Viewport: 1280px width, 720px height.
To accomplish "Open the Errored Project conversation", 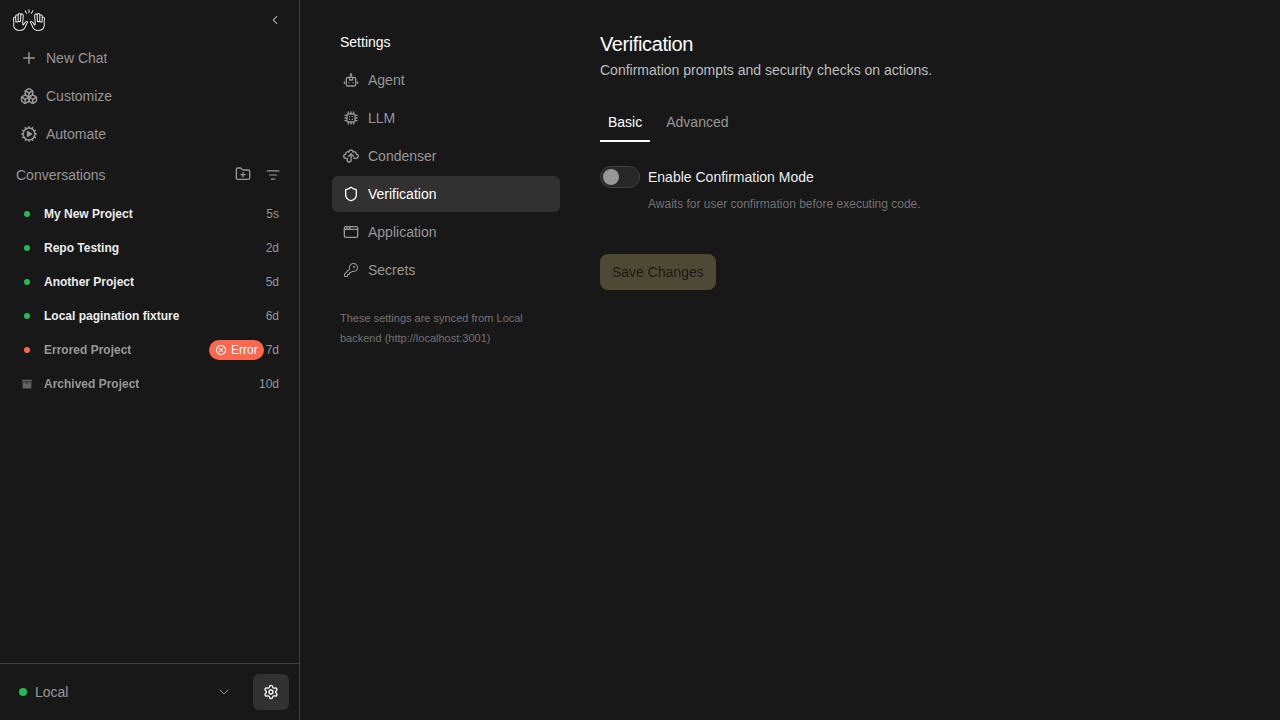I will coord(150,350).
